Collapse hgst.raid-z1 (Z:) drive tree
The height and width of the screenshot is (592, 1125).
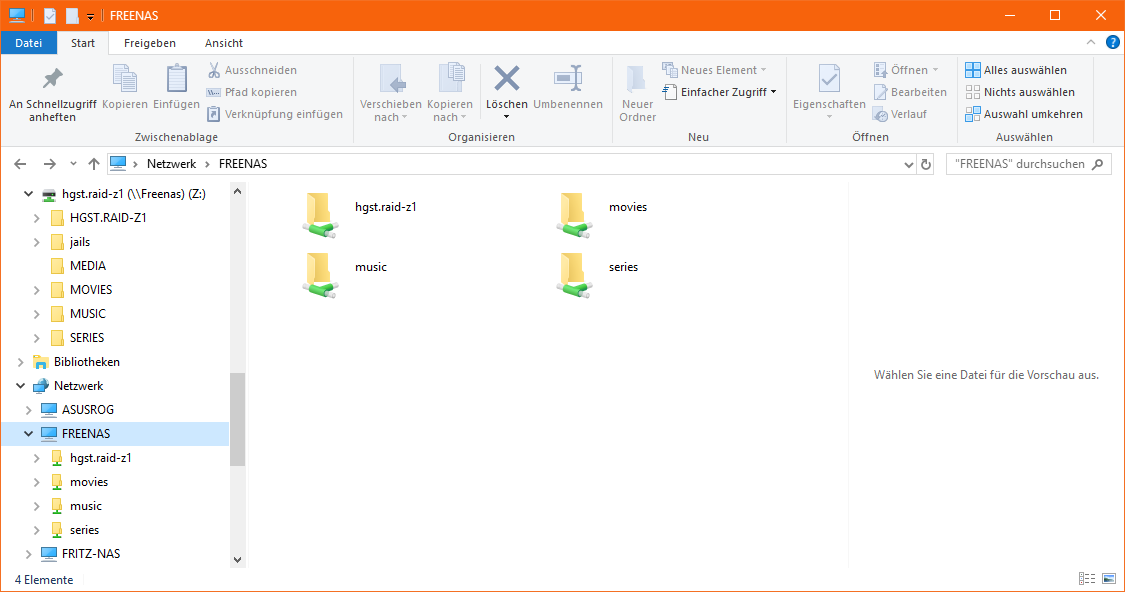point(29,194)
